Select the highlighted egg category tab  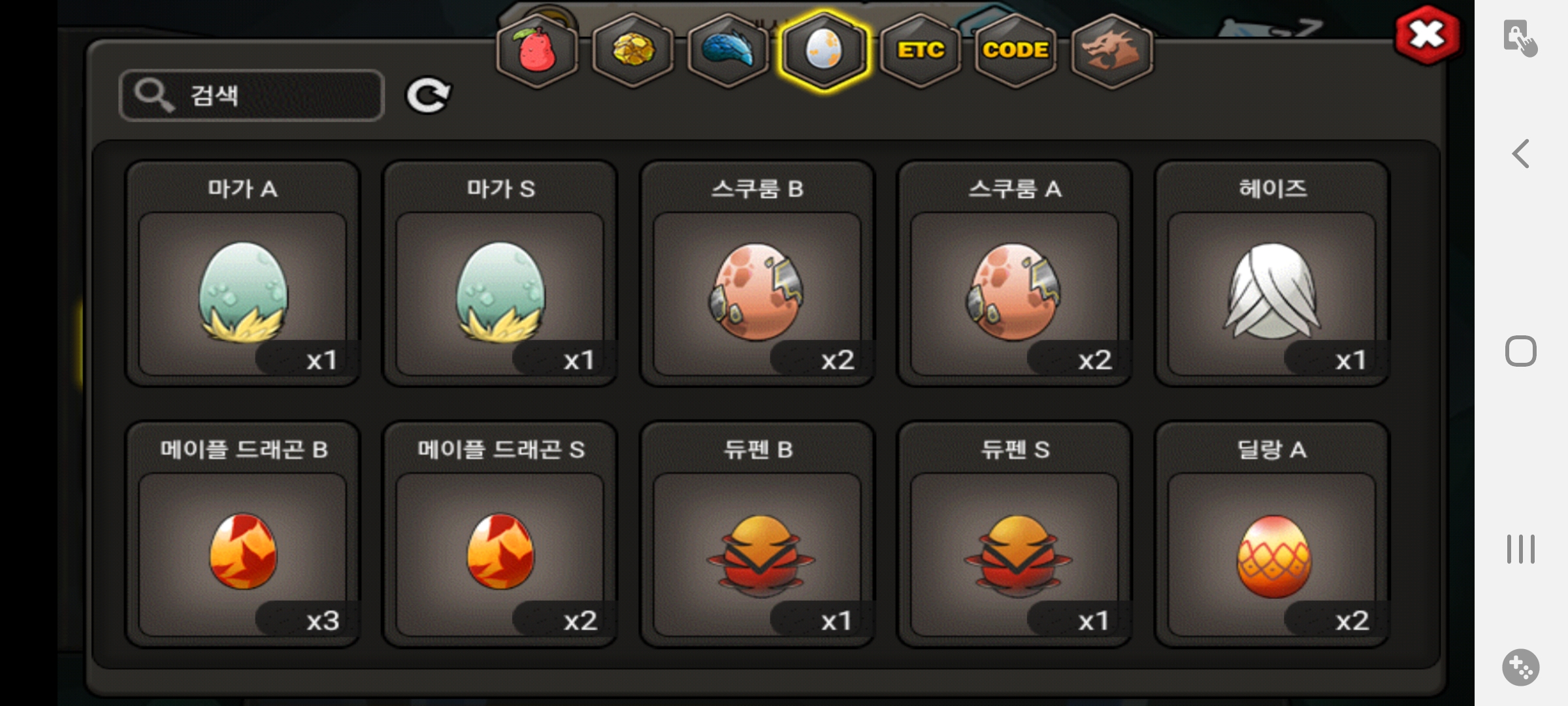(x=824, y=51)
